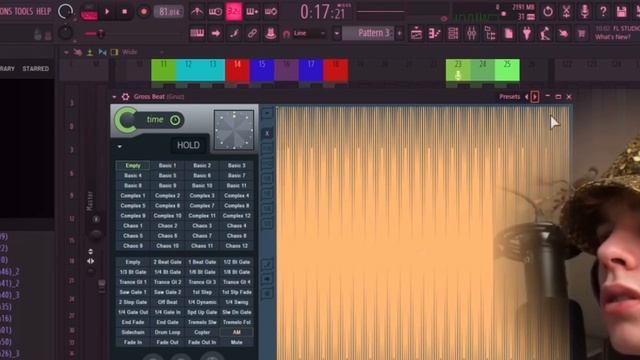
Task: Toggle the link/multilink controllers icon
Action: tap(252, 33)
